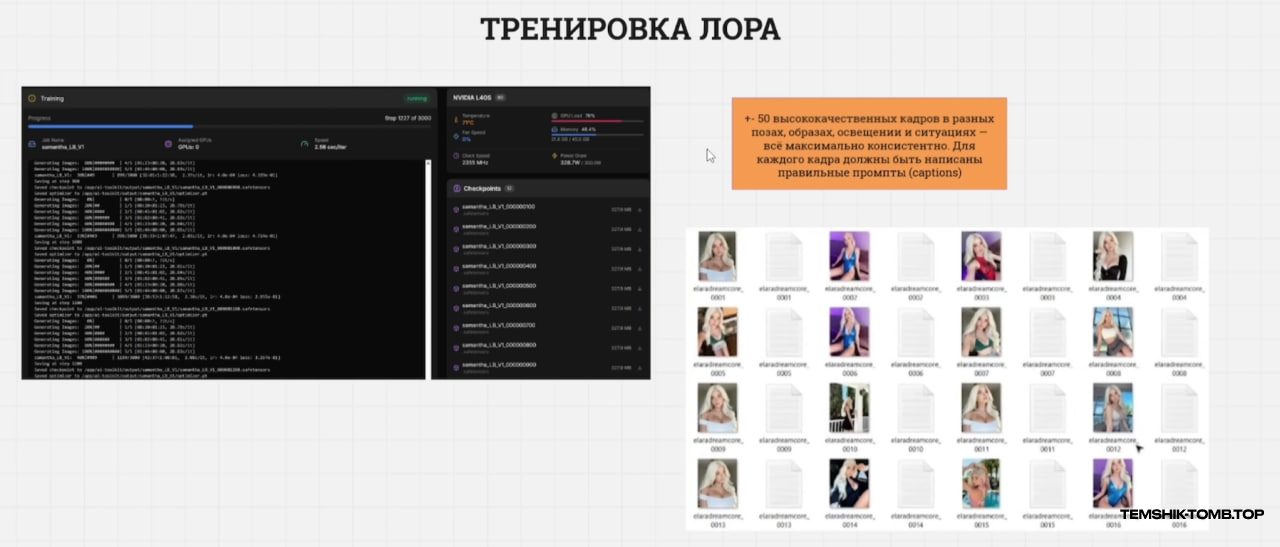Click the Checkpoints section header icon
Viewport: 1280px width, 547px height.
click(456, 188)
